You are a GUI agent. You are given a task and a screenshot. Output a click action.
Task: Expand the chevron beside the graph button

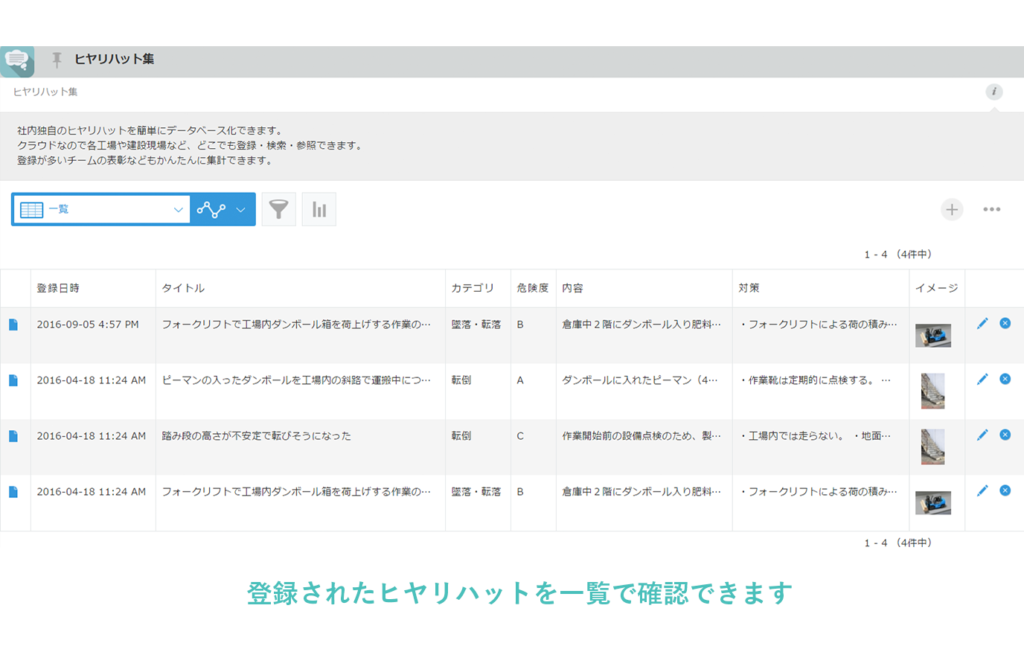(x=240, y=209)
